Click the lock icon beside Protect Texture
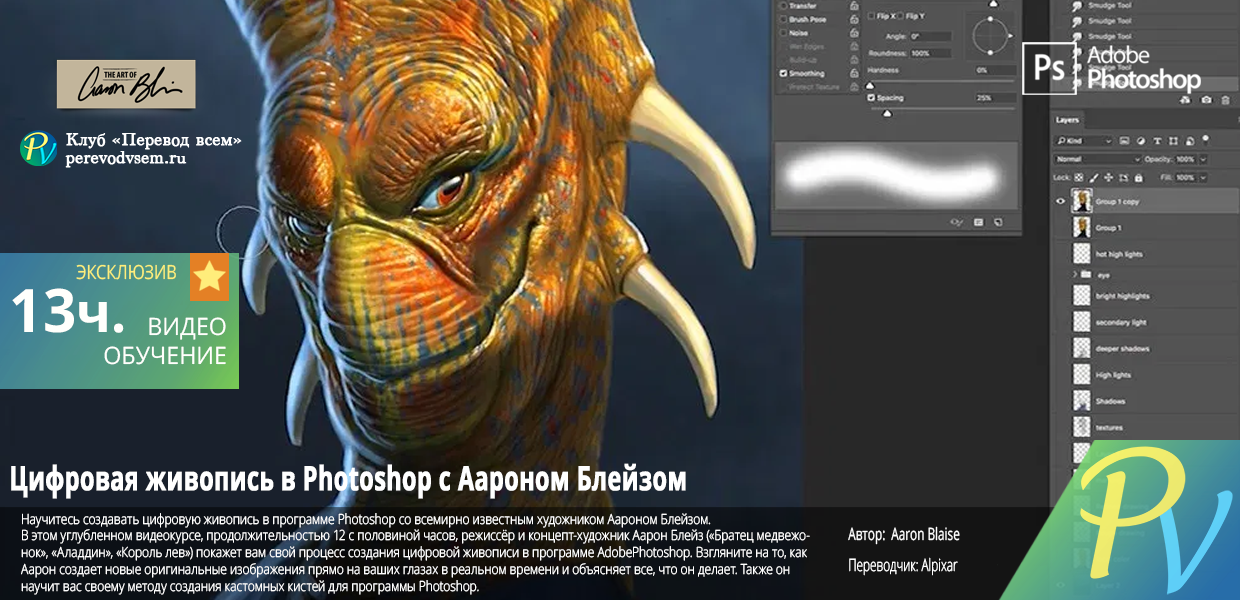Image resolution: width=1240 pixels, height=600 pixels. click(x=854, y=87)
